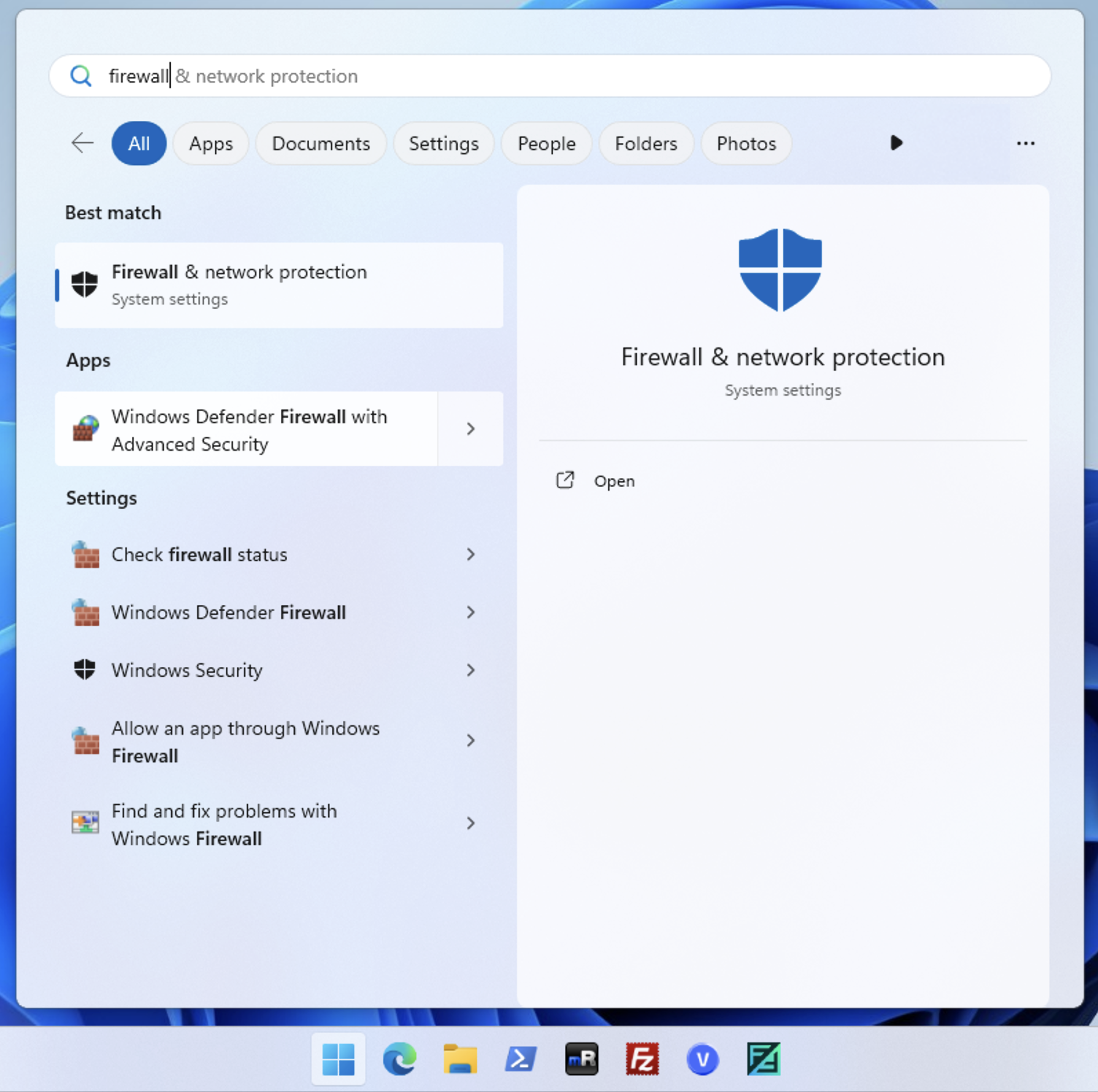Image resolution: width=1098 pixels, height=1092 pixels.
Task: Click the Open external-link icon
Action: (565, 480)
